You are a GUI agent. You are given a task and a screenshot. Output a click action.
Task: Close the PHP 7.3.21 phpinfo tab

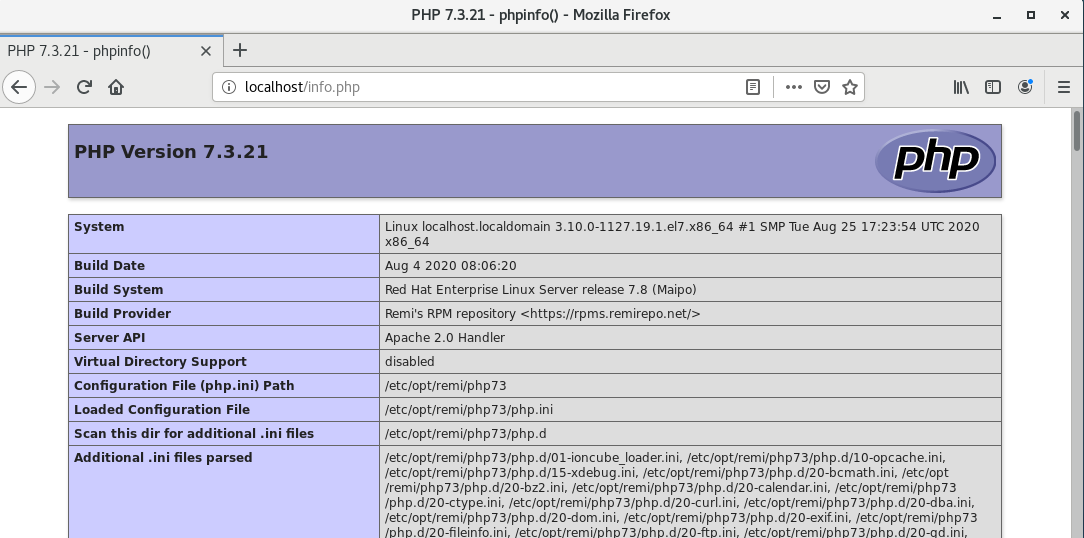[x=205, y=50]
